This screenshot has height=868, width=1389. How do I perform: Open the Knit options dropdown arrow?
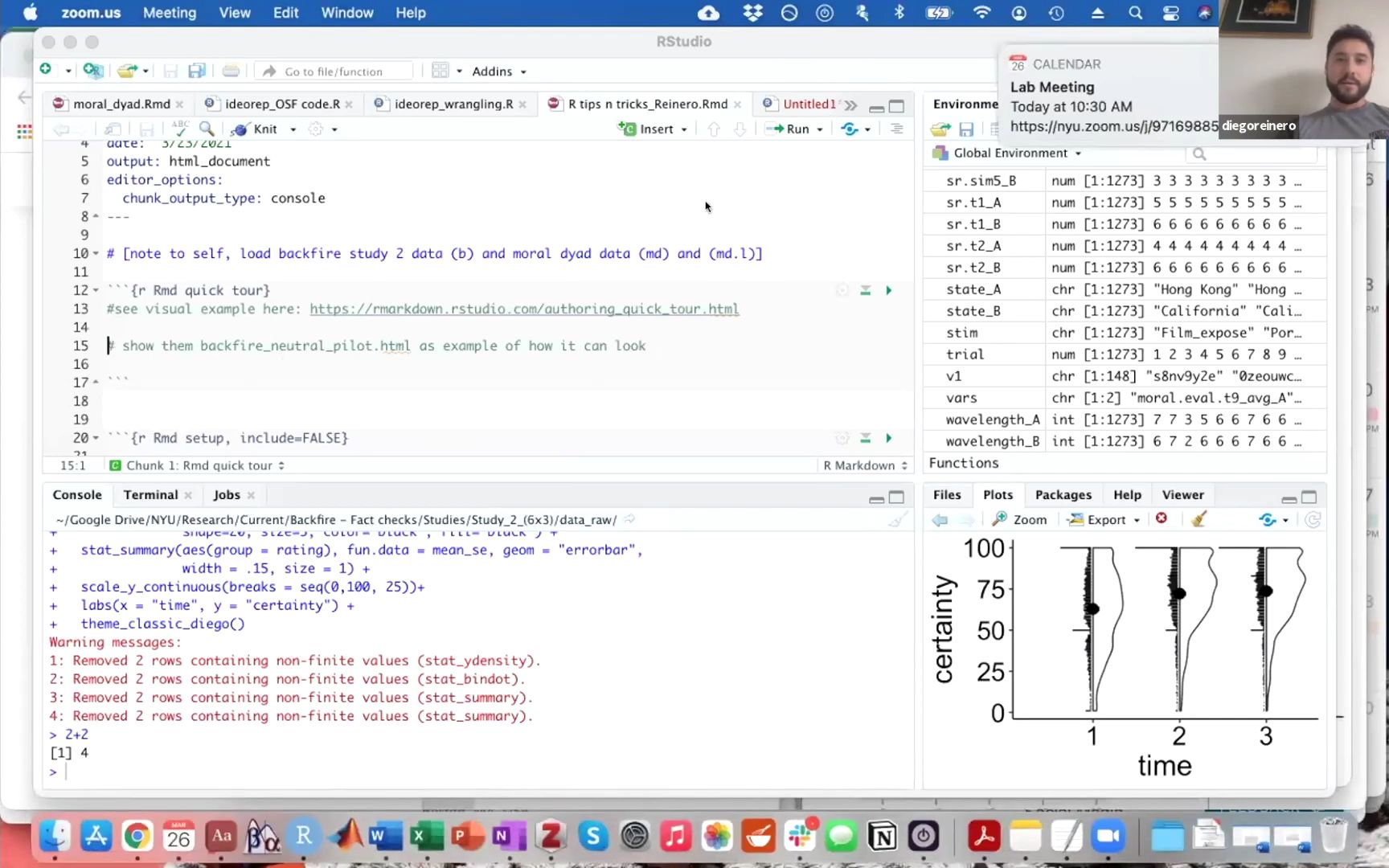pos(293,129)
